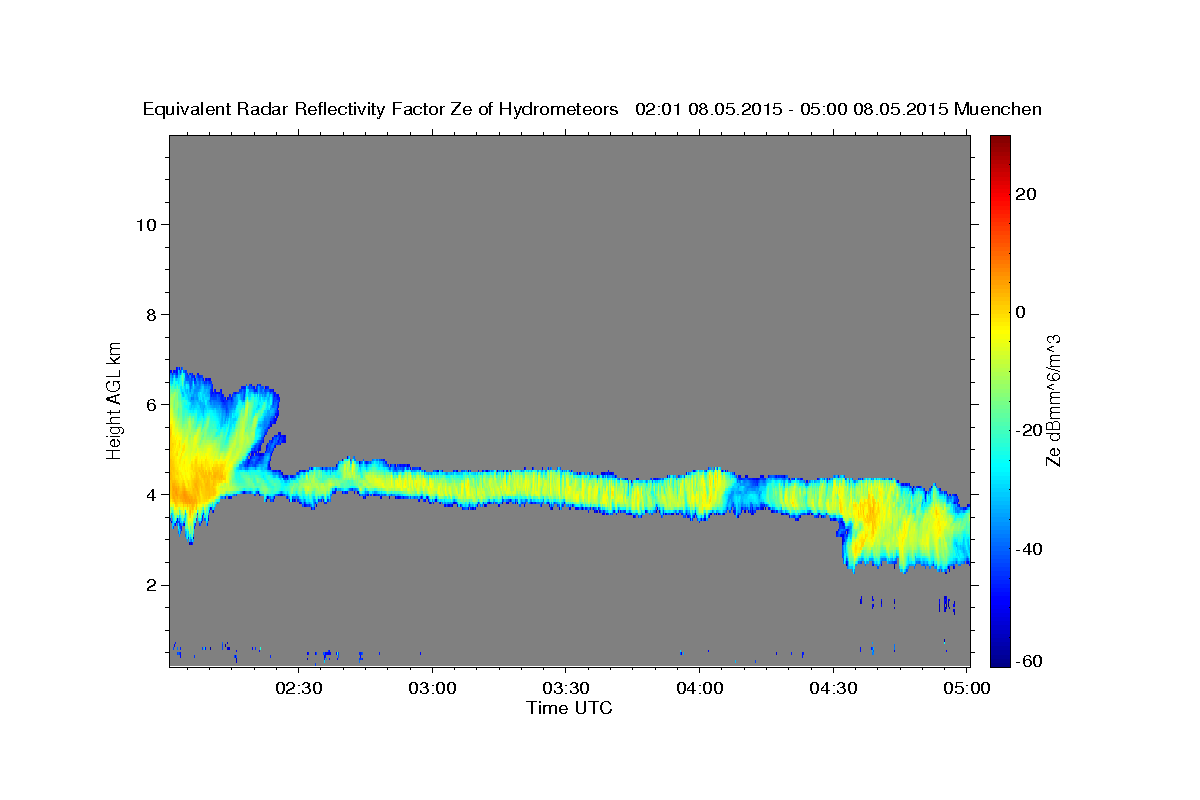Click the 04:00 time tick label
The image size is (1200, 800).
[700, 689]
